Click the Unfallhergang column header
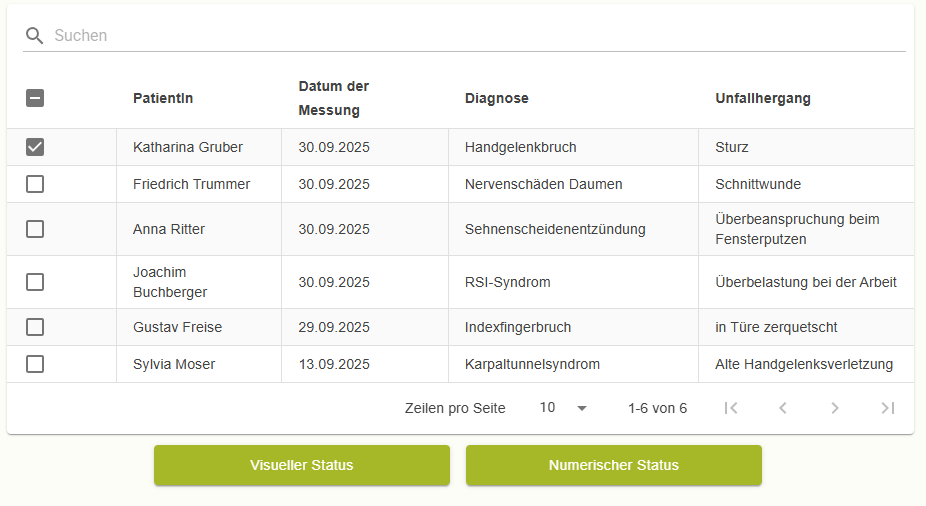Screen dimensions: 926x506 tap(763, 98)
